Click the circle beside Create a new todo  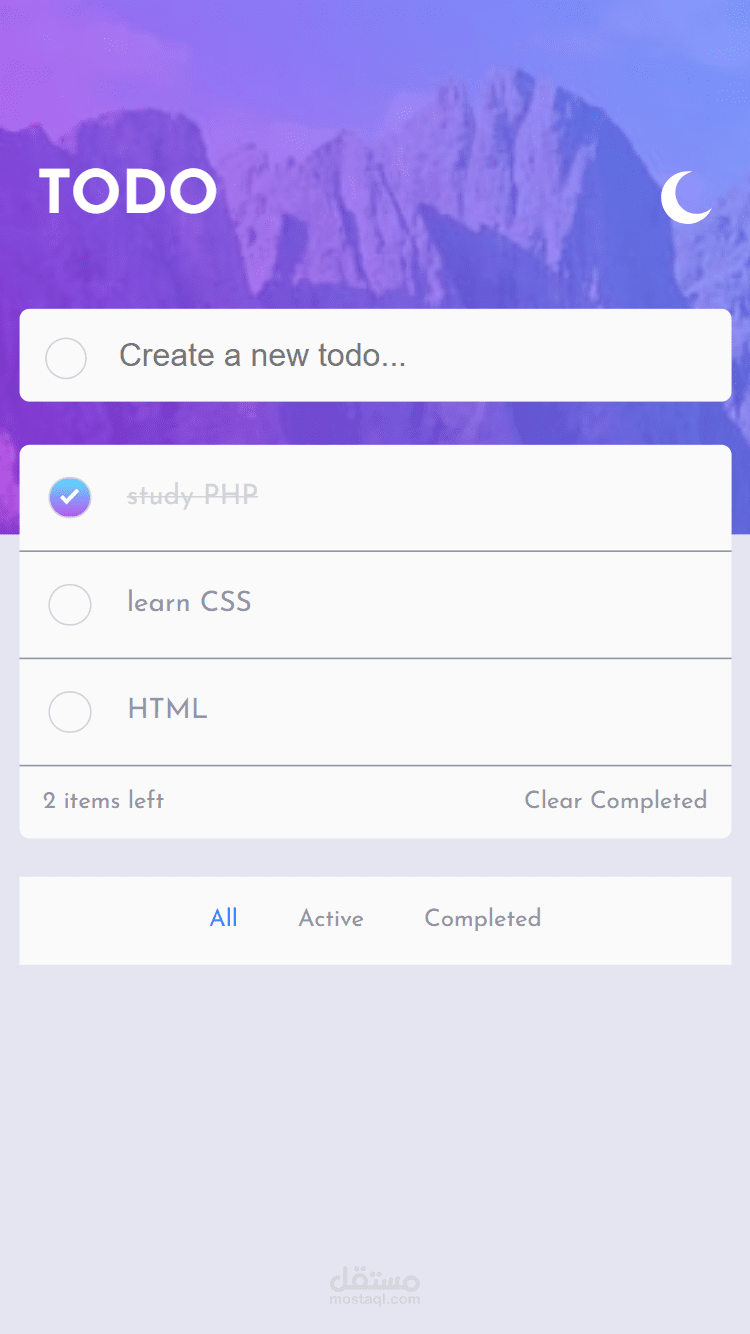coord(66,357)
